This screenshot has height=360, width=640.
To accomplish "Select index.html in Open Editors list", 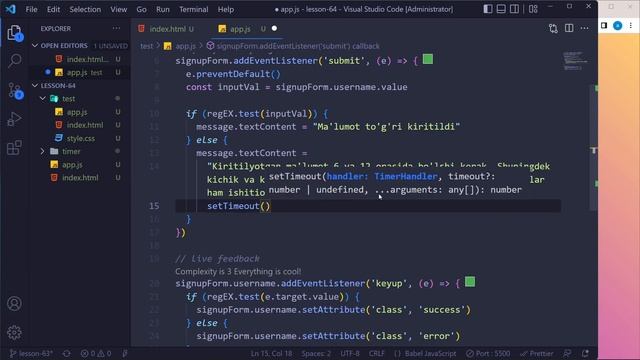I will 80,59.
